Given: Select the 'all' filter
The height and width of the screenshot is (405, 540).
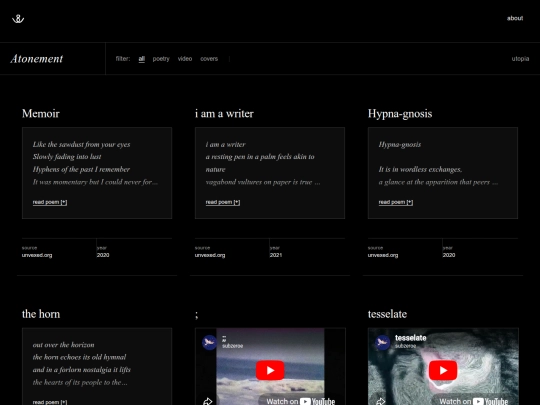Looking at the screenshot, I should (142, 59).
